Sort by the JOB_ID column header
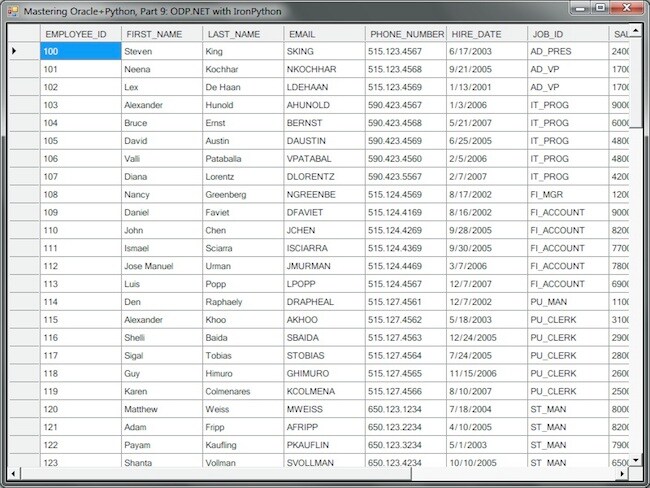Viewport: 650px width, 488px height. tap(568, 34)
